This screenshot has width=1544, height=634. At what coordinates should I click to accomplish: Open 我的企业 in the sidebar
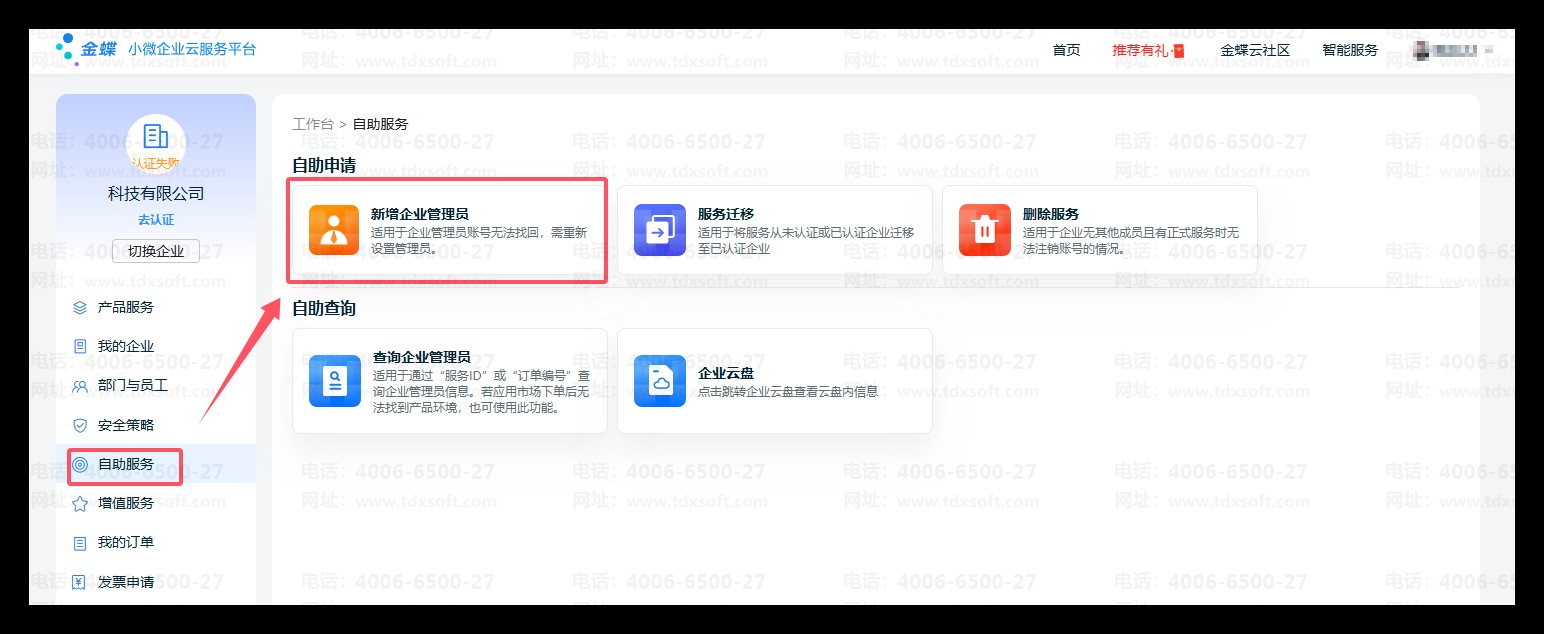(x=125, y=346)
